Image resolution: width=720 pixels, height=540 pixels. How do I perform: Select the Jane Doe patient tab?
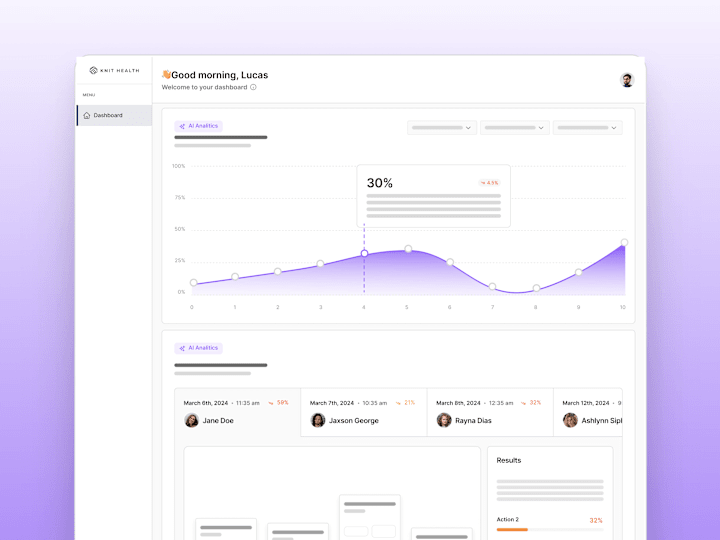point(237,412)
